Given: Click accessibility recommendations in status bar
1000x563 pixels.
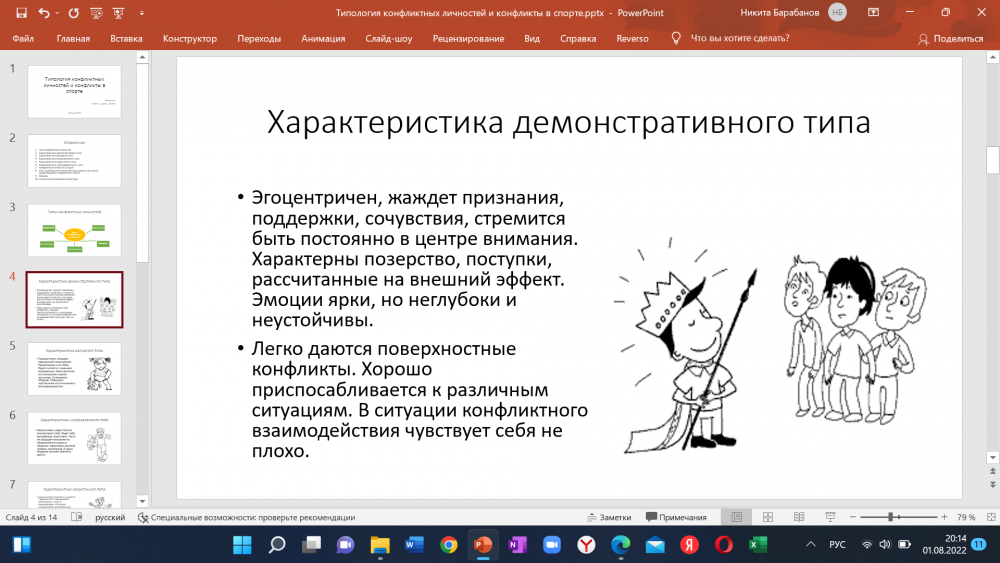Looking at the screenshot, I should 246,517.
